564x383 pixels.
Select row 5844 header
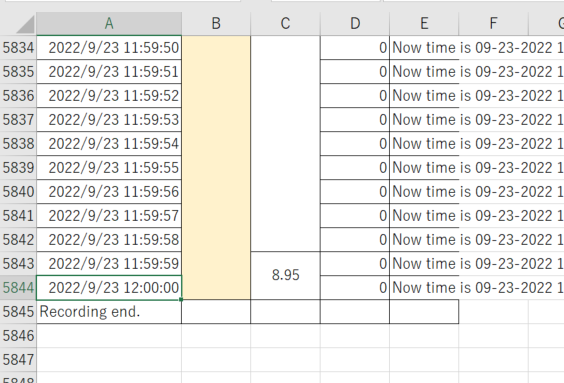pyautogui.click(x=18, y=288)
